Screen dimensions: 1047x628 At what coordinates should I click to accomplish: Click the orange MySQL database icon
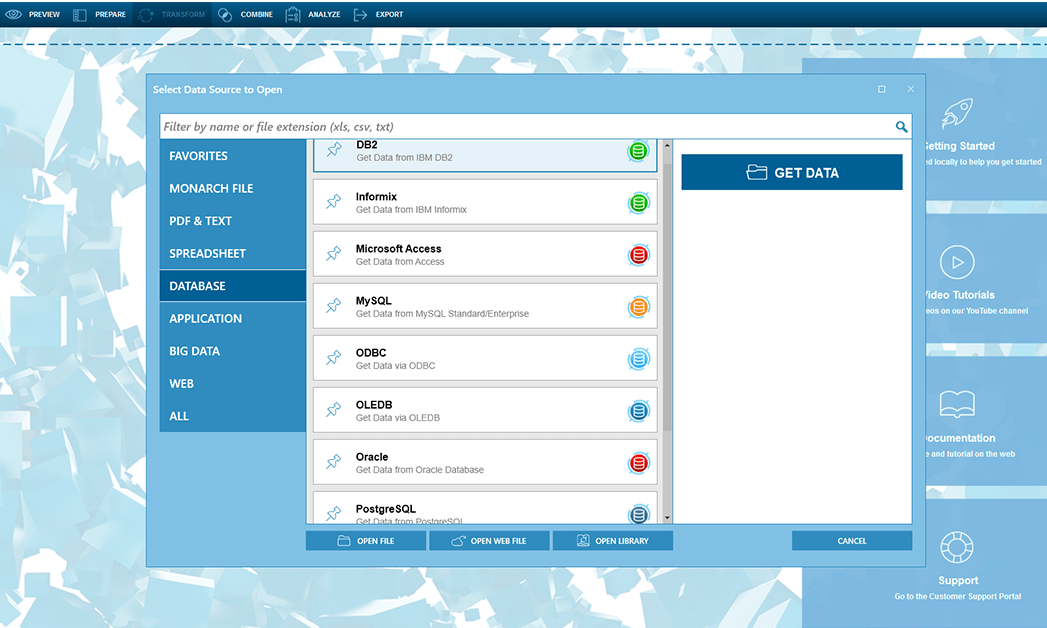[638, 306]
